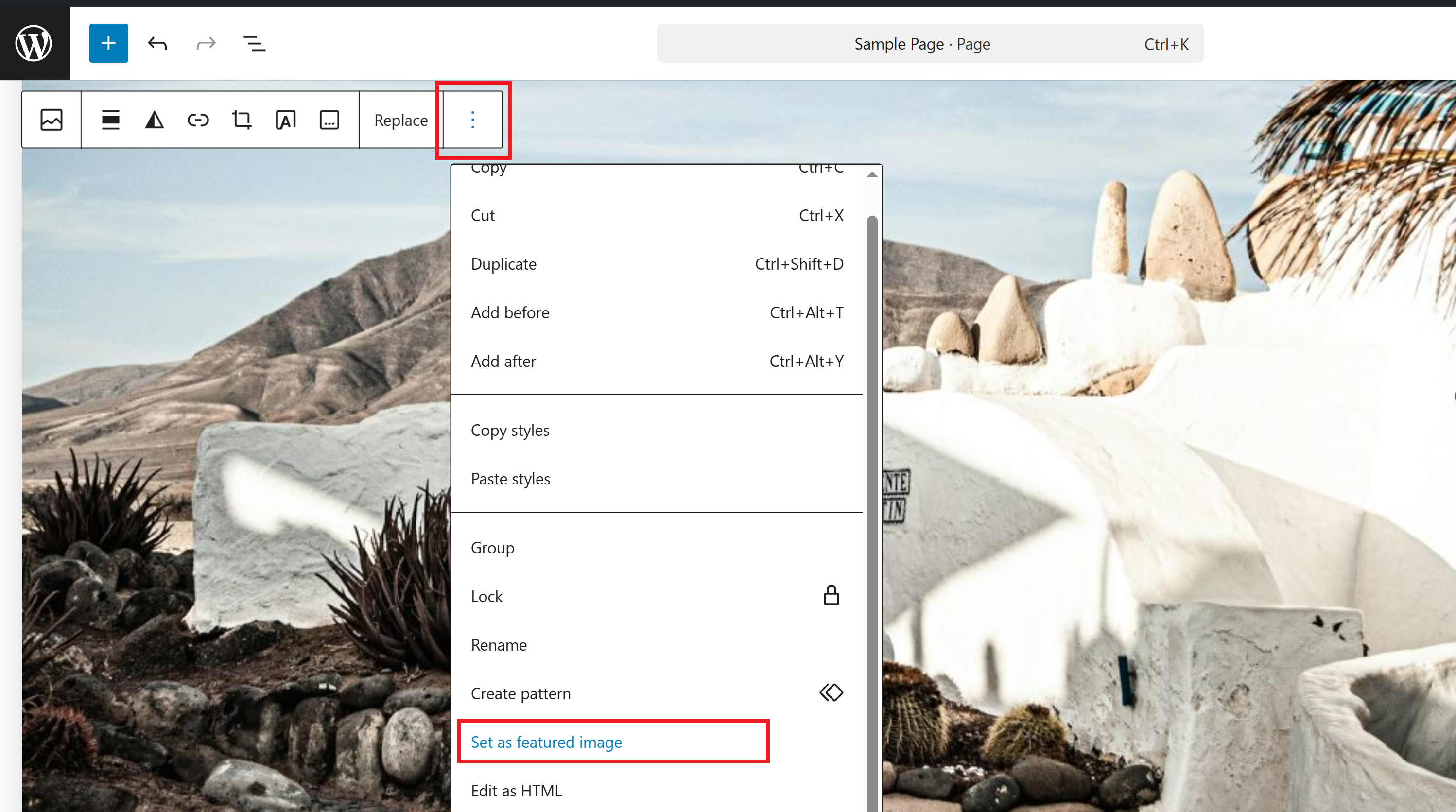Screen dimensions: 1456x812
Task: Undo the last change
Action: click(x=157, y=43)
